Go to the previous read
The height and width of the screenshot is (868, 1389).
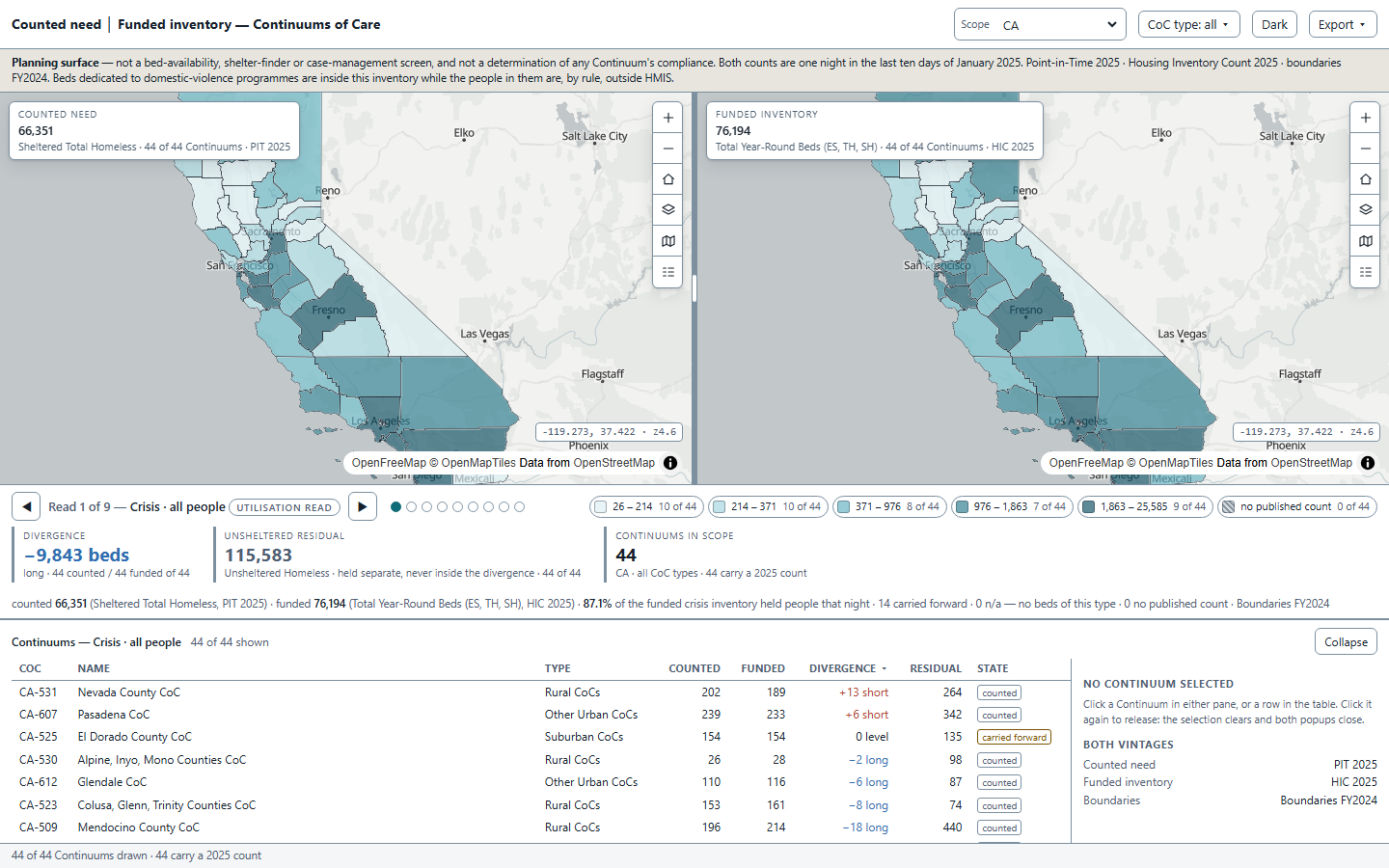26,506
